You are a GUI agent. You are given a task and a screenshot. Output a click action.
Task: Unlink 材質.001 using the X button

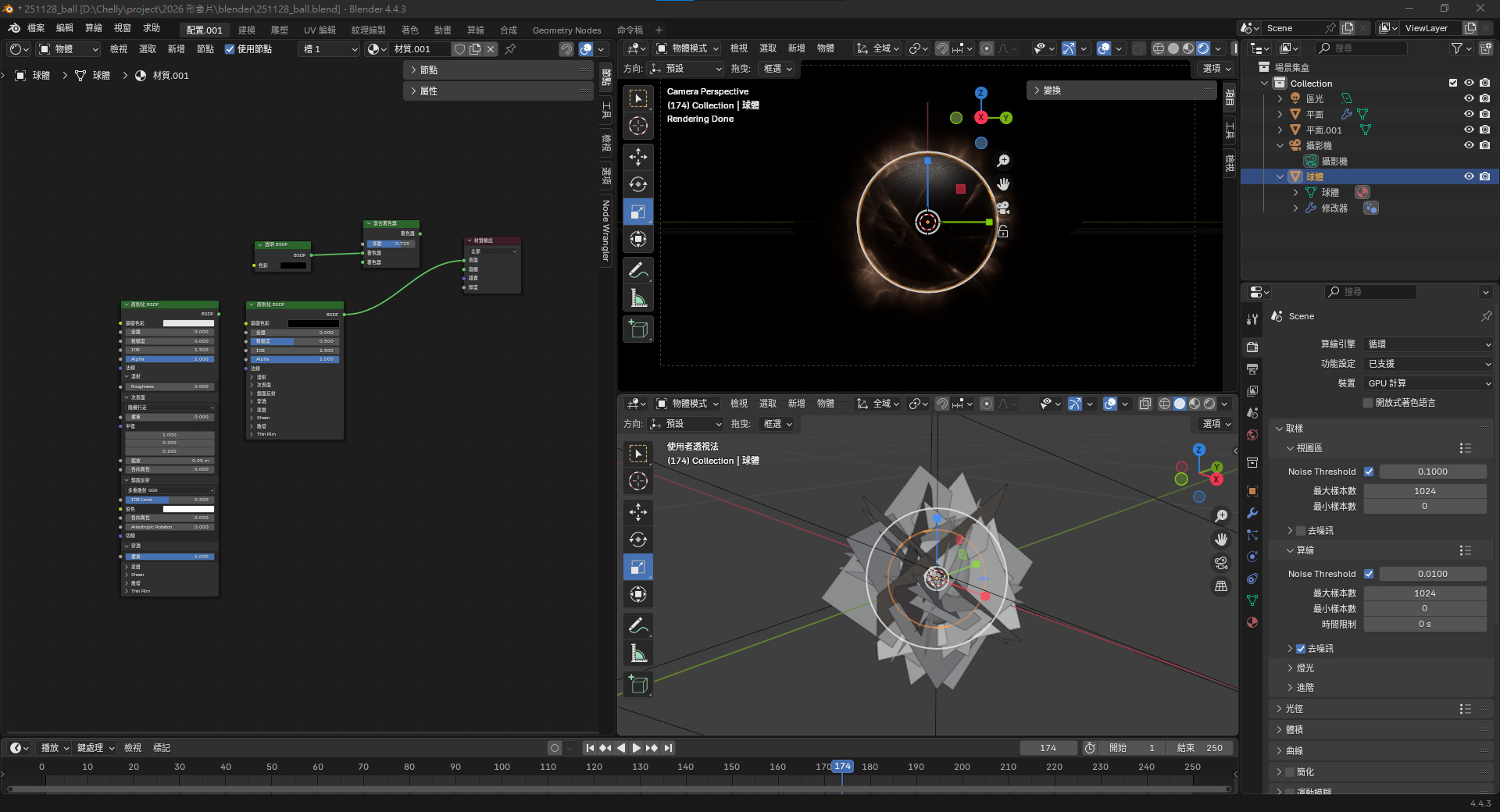[x=490, y=48]
